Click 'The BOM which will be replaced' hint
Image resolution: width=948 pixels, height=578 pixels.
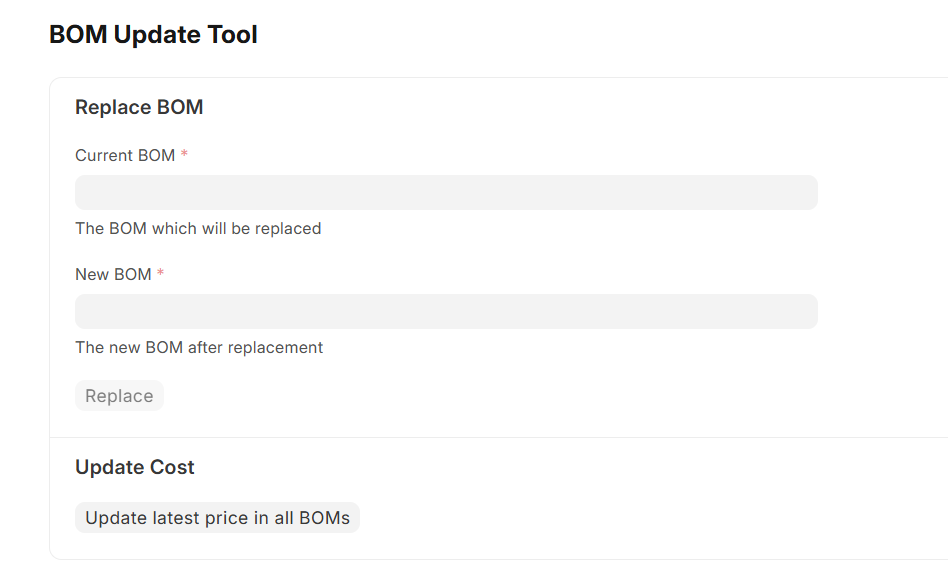click(x=198, y=229)
